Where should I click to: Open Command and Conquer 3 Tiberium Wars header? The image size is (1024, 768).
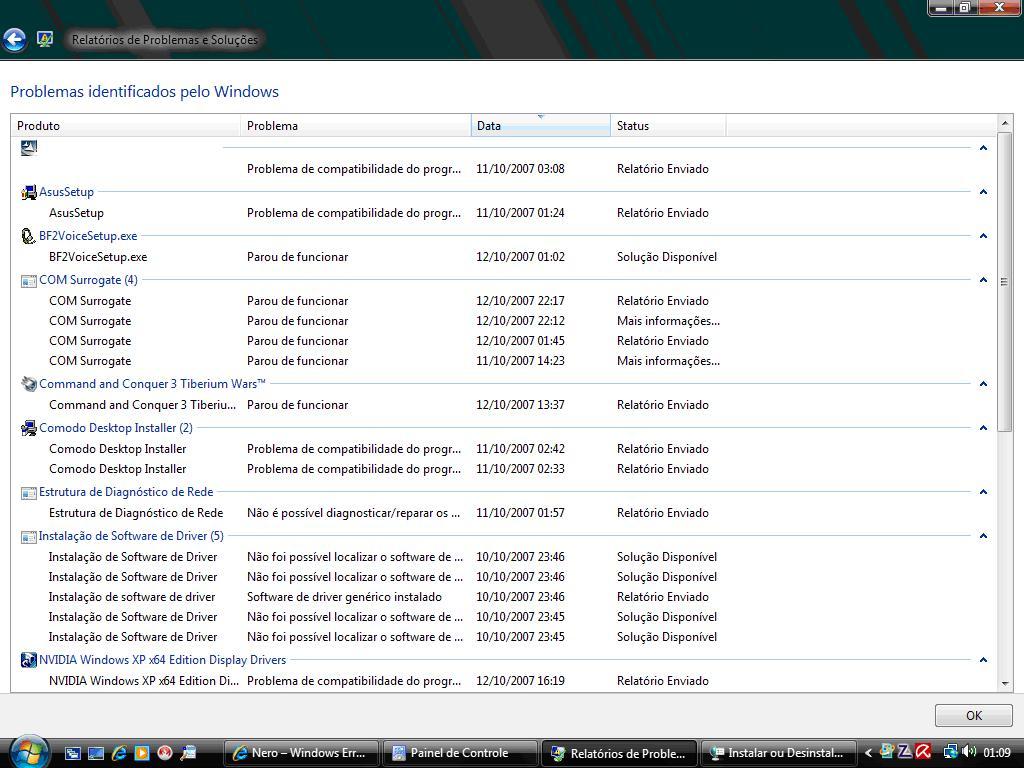click(x=152, y=384)
